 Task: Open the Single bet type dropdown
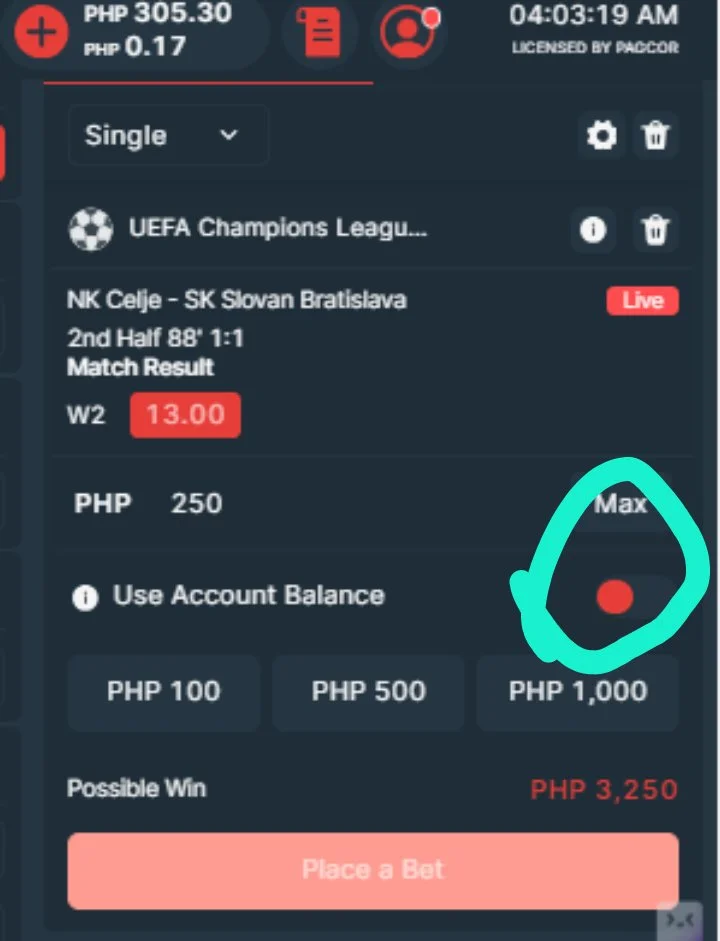168,135
